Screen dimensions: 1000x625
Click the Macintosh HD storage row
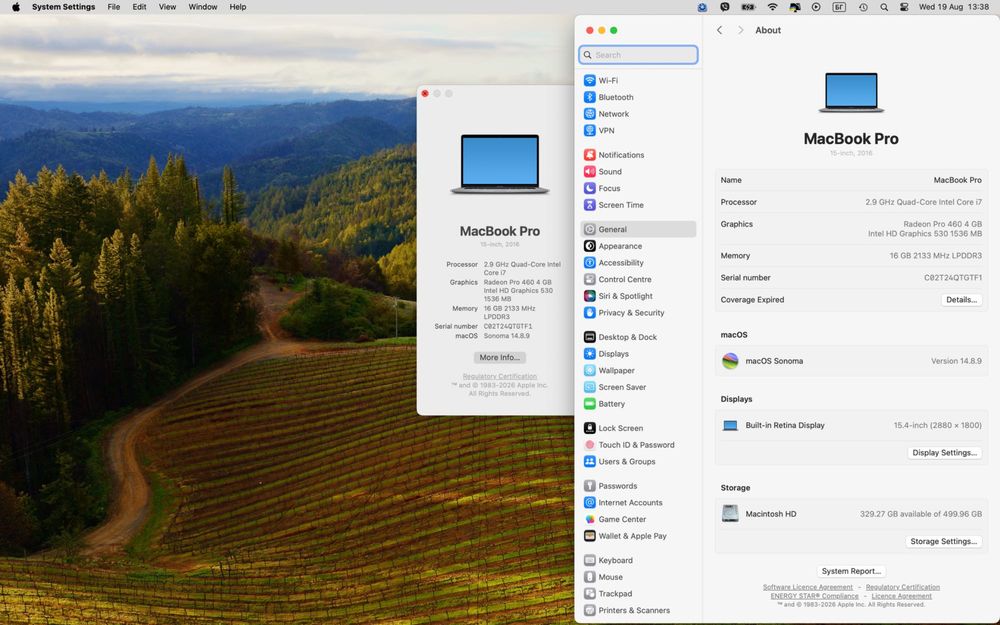point(851,514)
